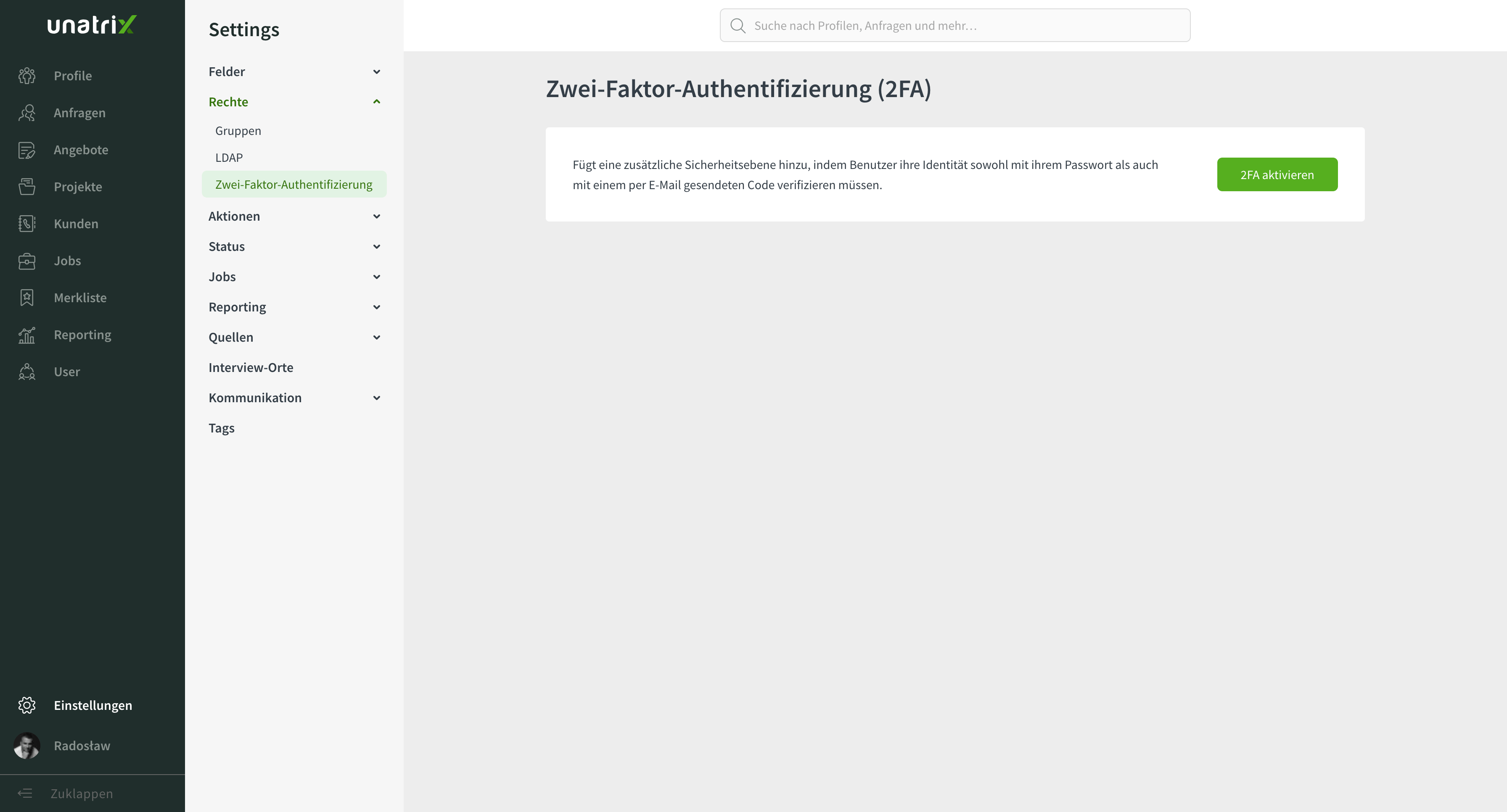The width and height of the screenshot is (1507, 812).
Task: Click the Angebote sidebar icon
Action: pyautogui.click(x=27, y=150)
